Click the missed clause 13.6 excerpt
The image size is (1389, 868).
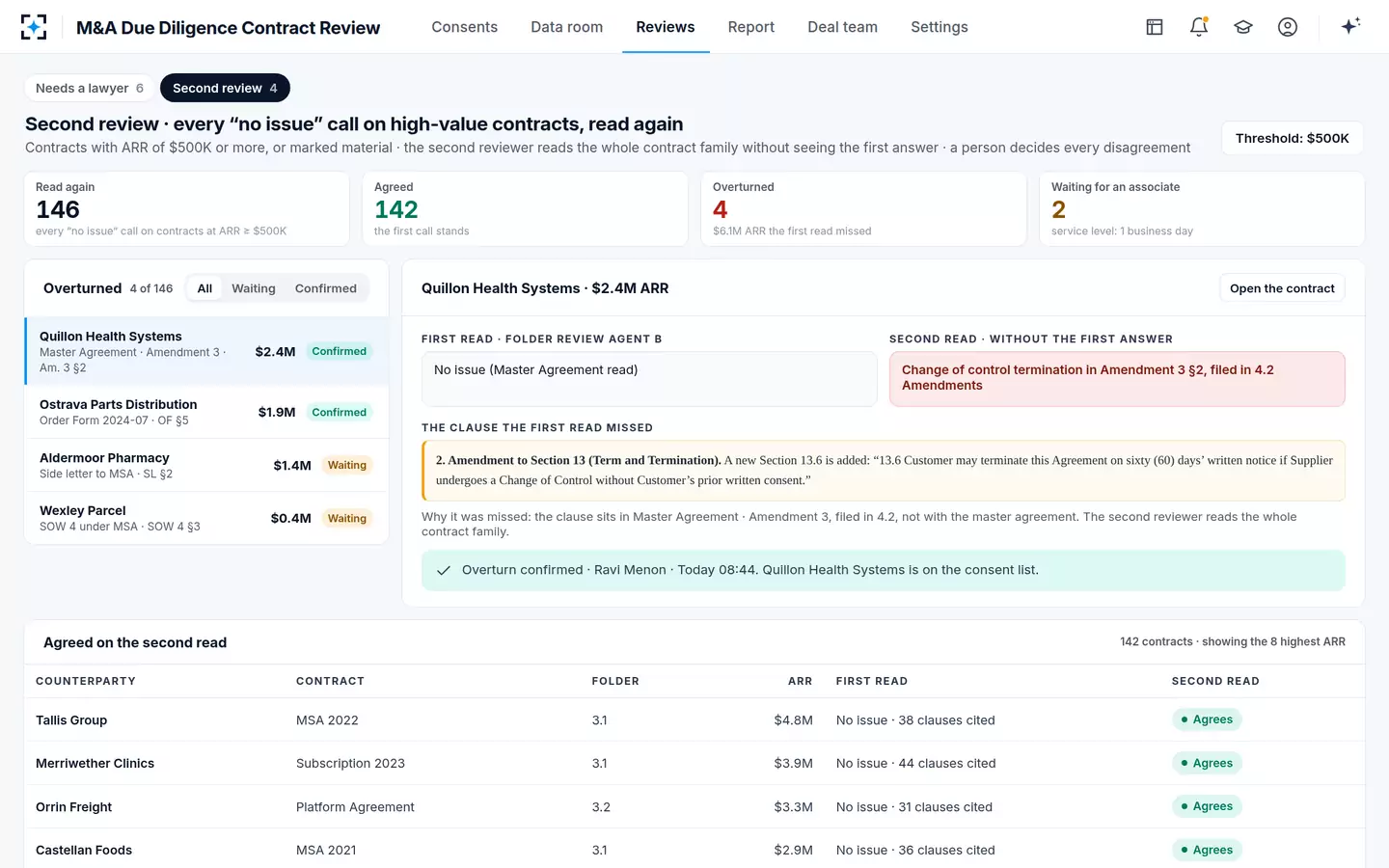pyautogui.click(x=884, y=471)
